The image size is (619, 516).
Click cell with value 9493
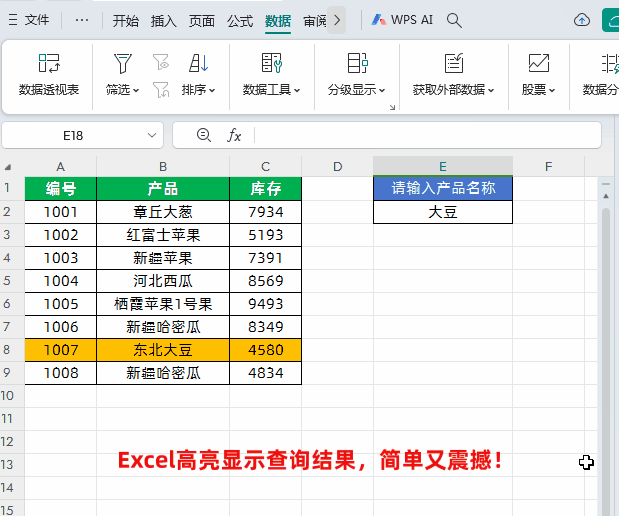click(266, 304)
